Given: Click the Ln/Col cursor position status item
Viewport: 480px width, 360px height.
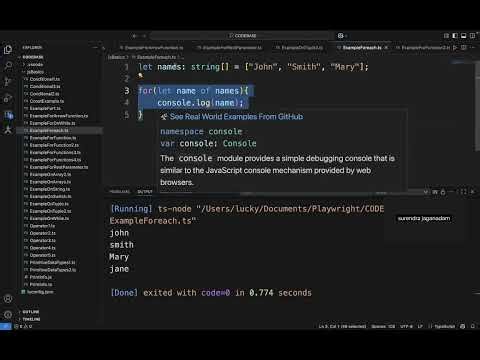Looking at the screenshot, I should (342, 326).
